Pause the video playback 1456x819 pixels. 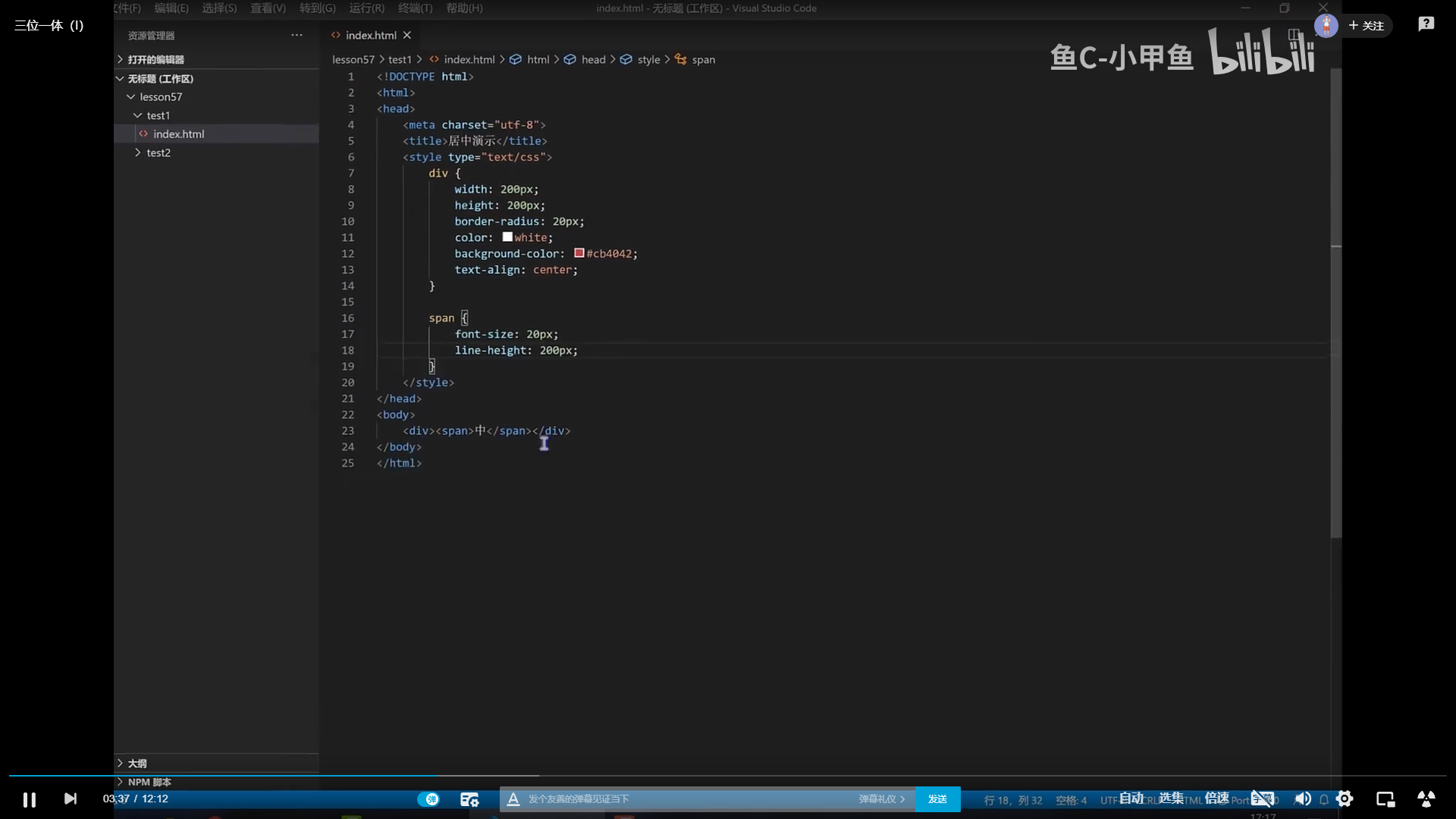click(29, 799)
